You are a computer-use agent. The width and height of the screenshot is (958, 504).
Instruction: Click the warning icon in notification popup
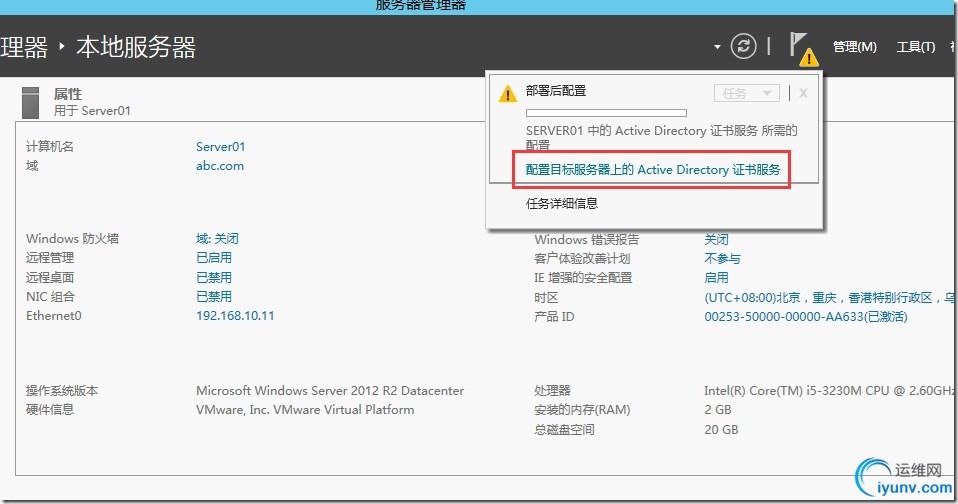[508, 94]
